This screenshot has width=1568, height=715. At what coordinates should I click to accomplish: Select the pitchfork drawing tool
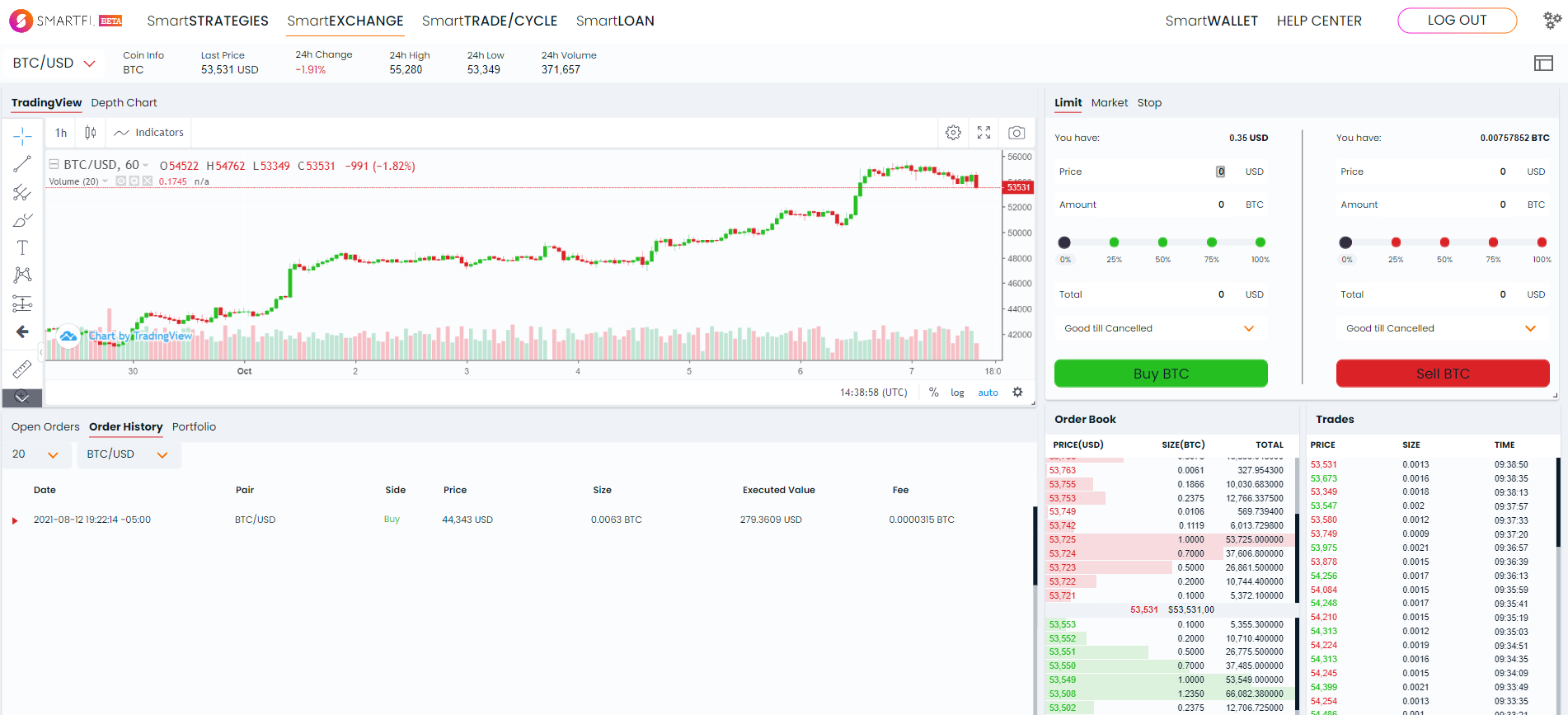tap(22, 192)
